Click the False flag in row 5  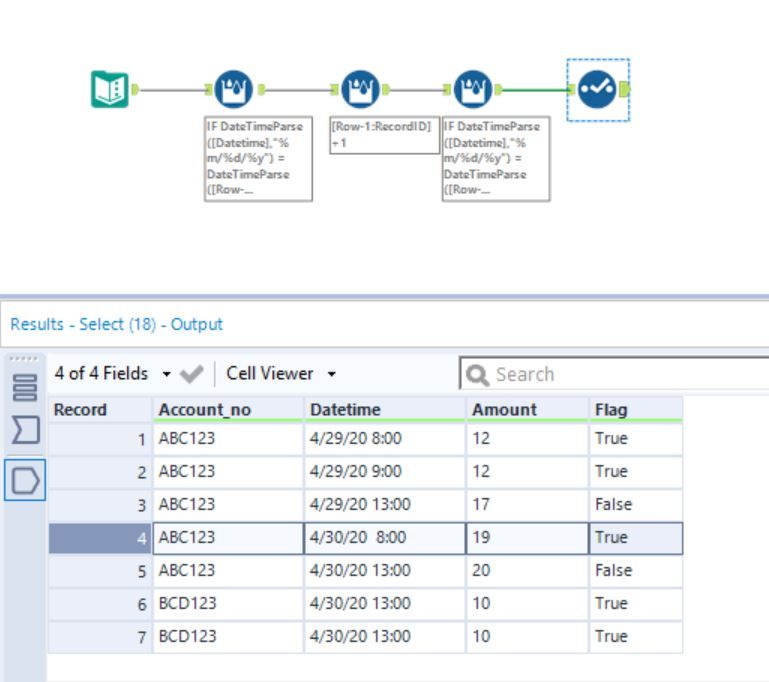(x=636, y=571)
